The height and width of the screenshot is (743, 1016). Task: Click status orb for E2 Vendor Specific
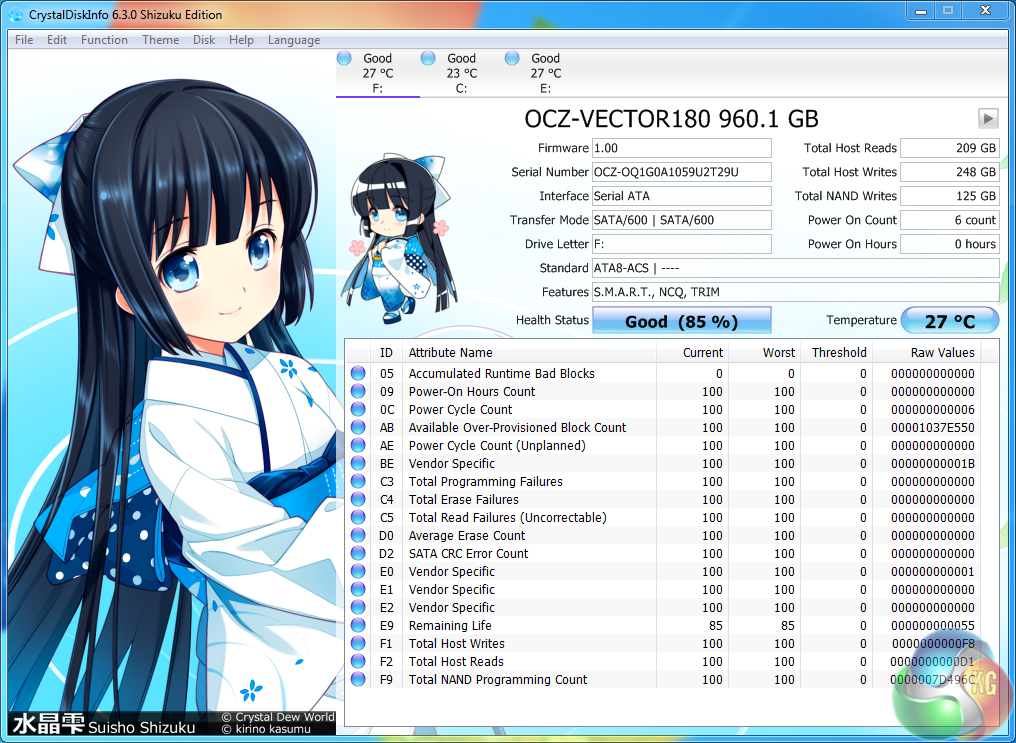click(358, 608)
